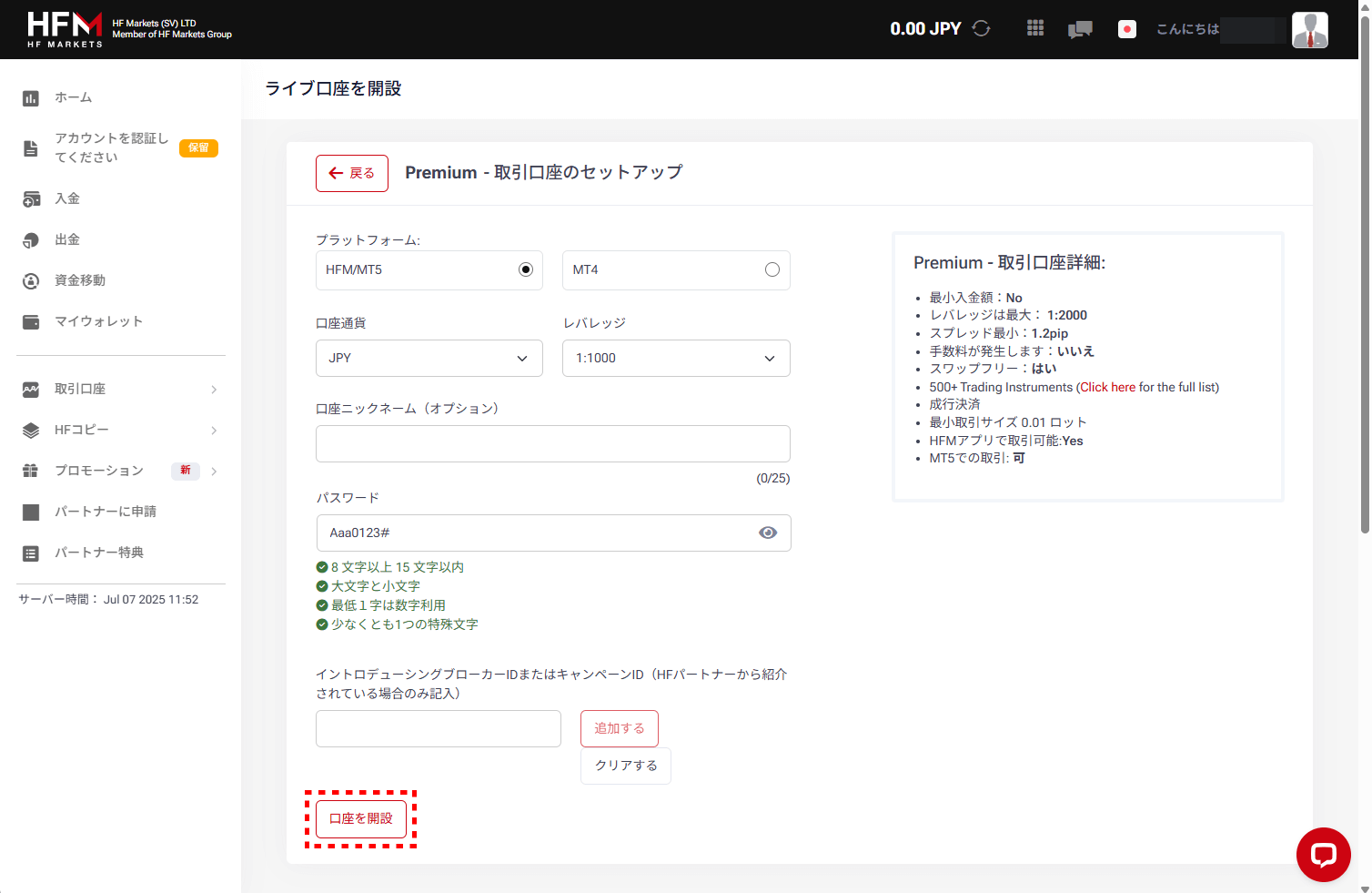The width and height of the screenshot is (1372, 893).
Task: Open 資金移動 menu item
Action: [80, 280]
